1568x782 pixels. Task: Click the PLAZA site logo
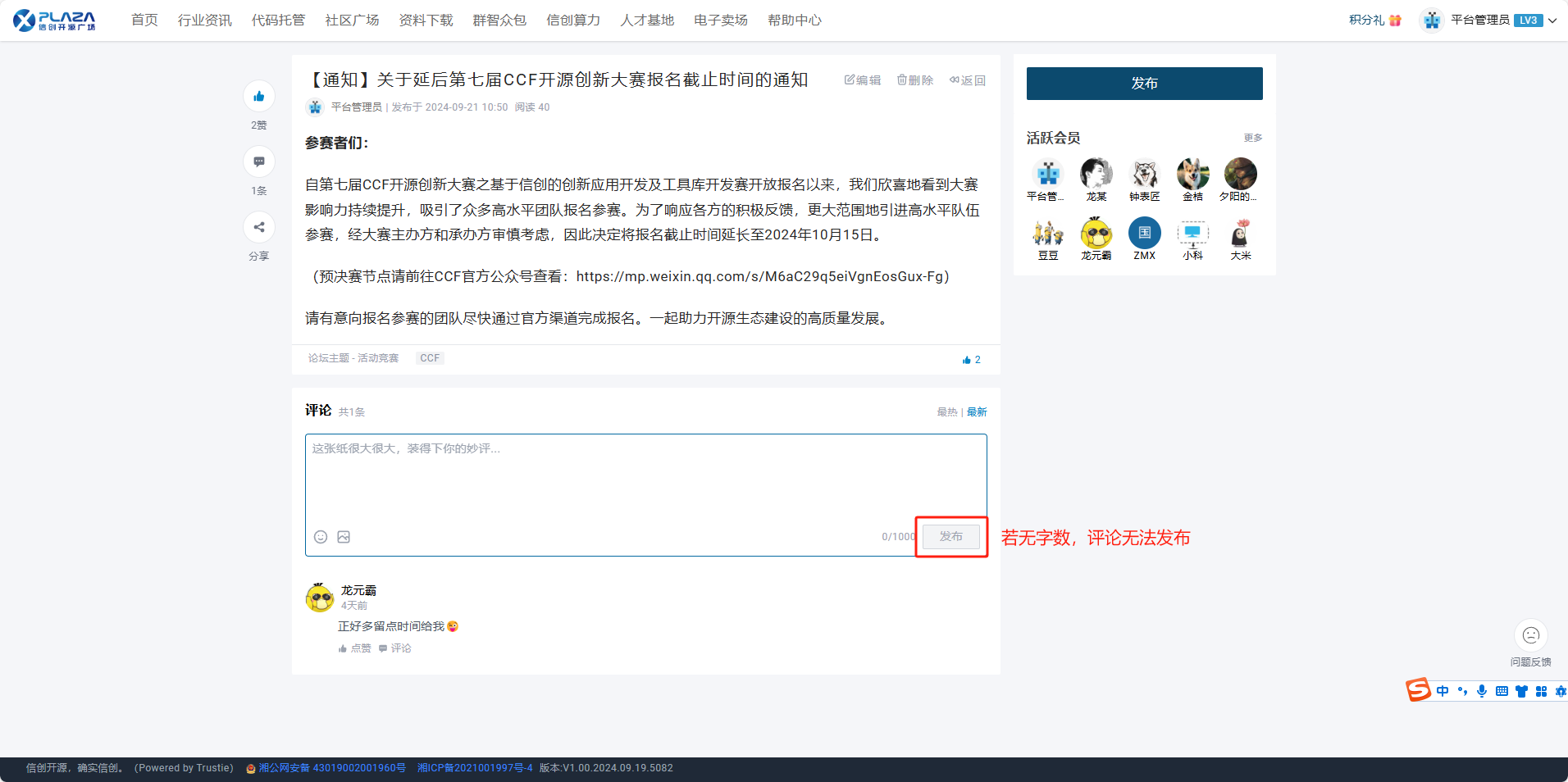click(x=55, y=20)
